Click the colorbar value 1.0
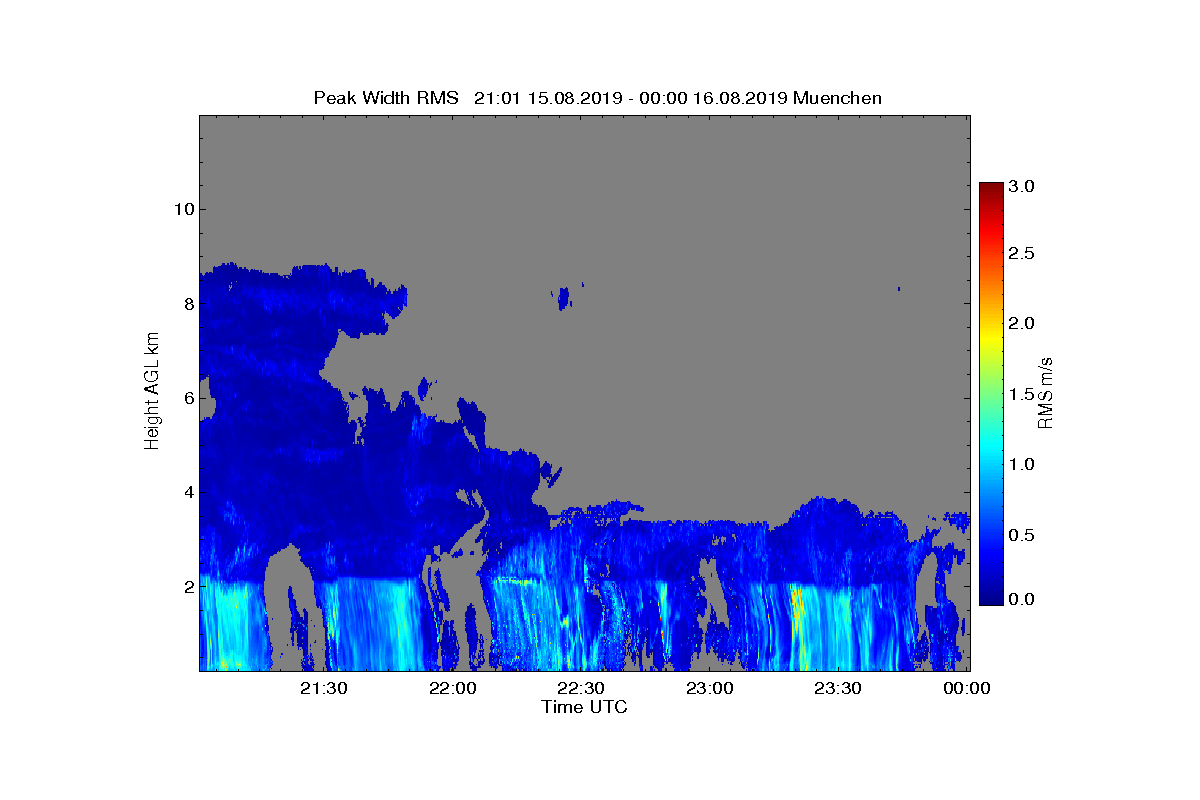This screenshot has width=1200, height=800. pyautogui.click(x=1022, y=464)
